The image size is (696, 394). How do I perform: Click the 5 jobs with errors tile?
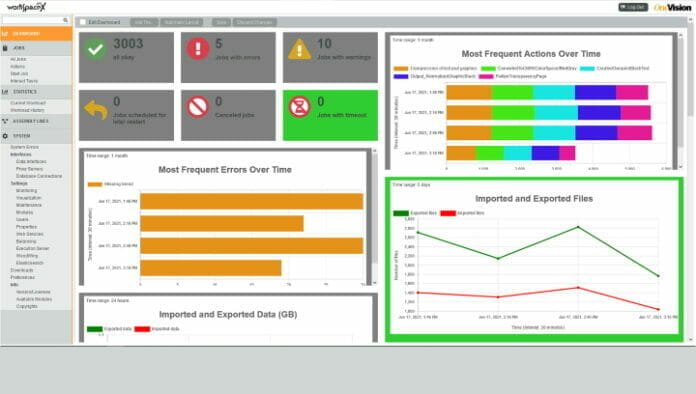228,57
